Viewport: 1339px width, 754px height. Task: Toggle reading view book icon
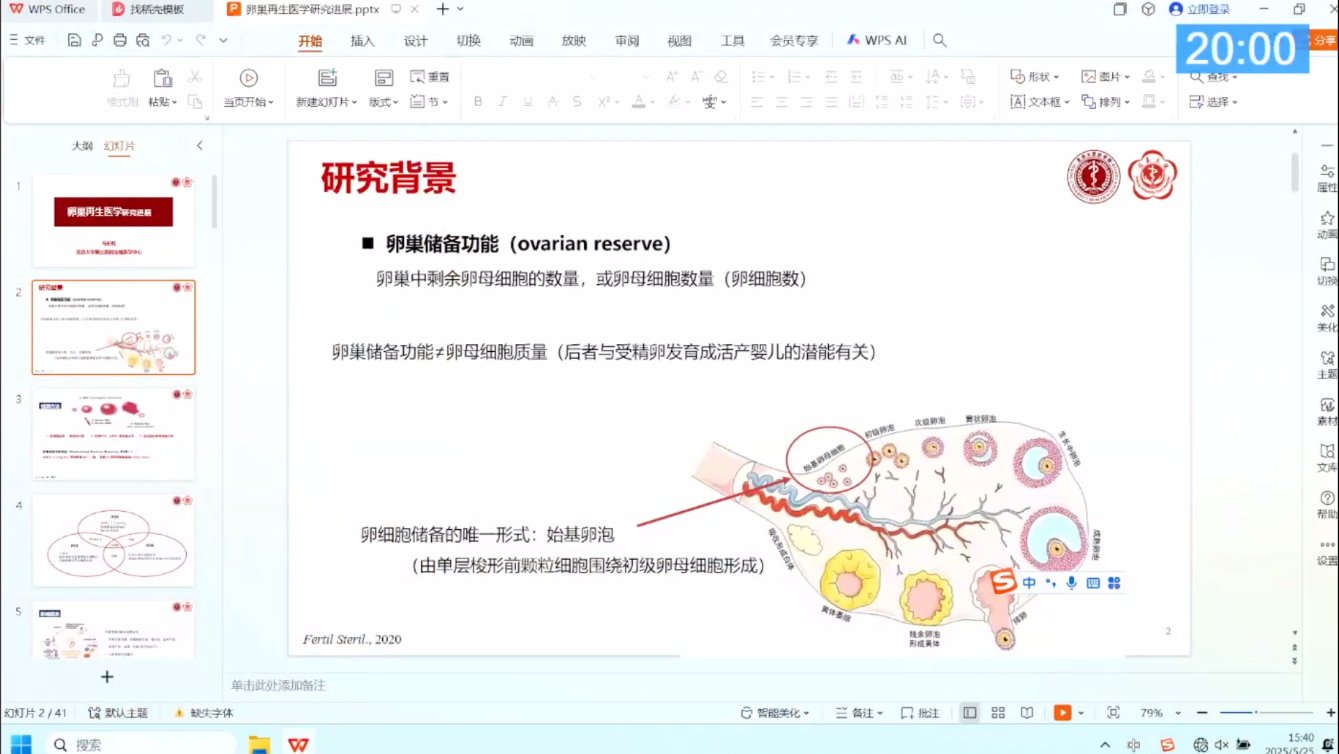point(1027,713)
